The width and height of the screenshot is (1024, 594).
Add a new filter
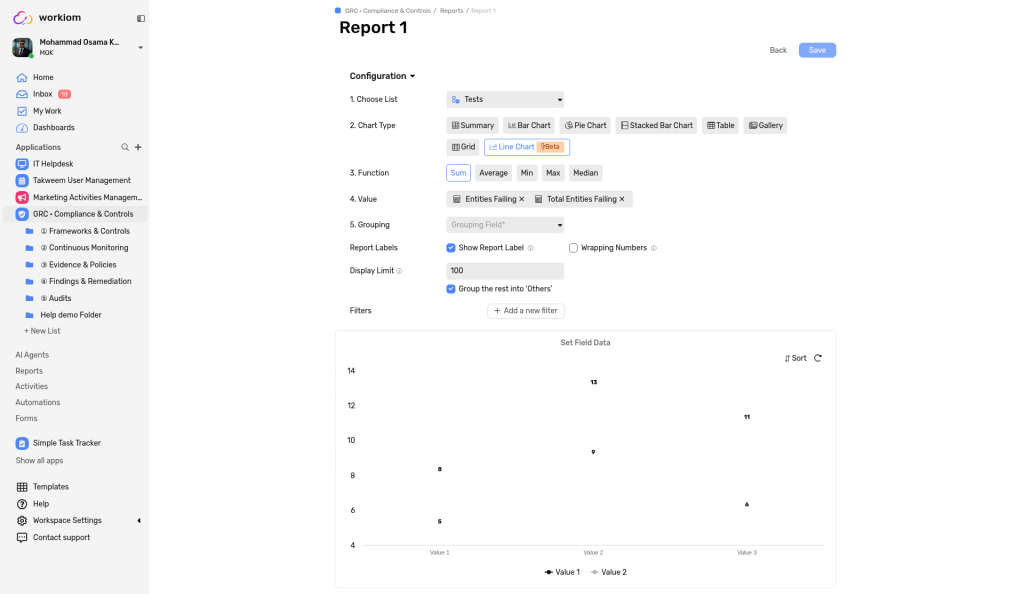(x=526, y=311)
